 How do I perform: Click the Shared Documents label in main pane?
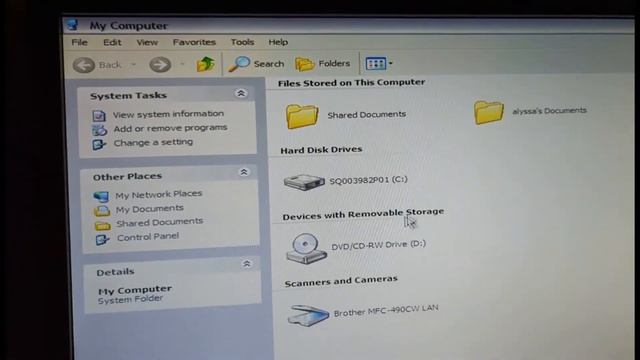click(x=367, y=115)
